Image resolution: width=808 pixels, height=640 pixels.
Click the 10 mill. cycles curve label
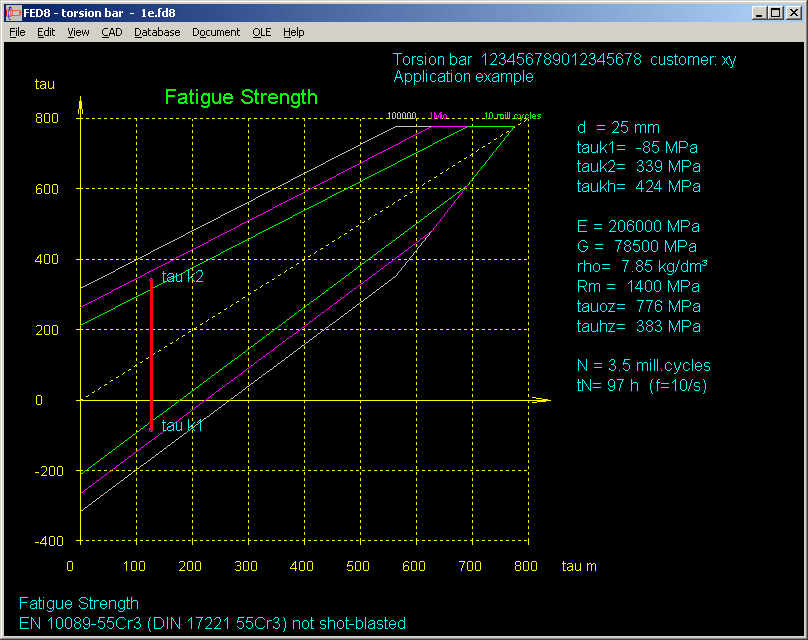click(x=511, y=116)
